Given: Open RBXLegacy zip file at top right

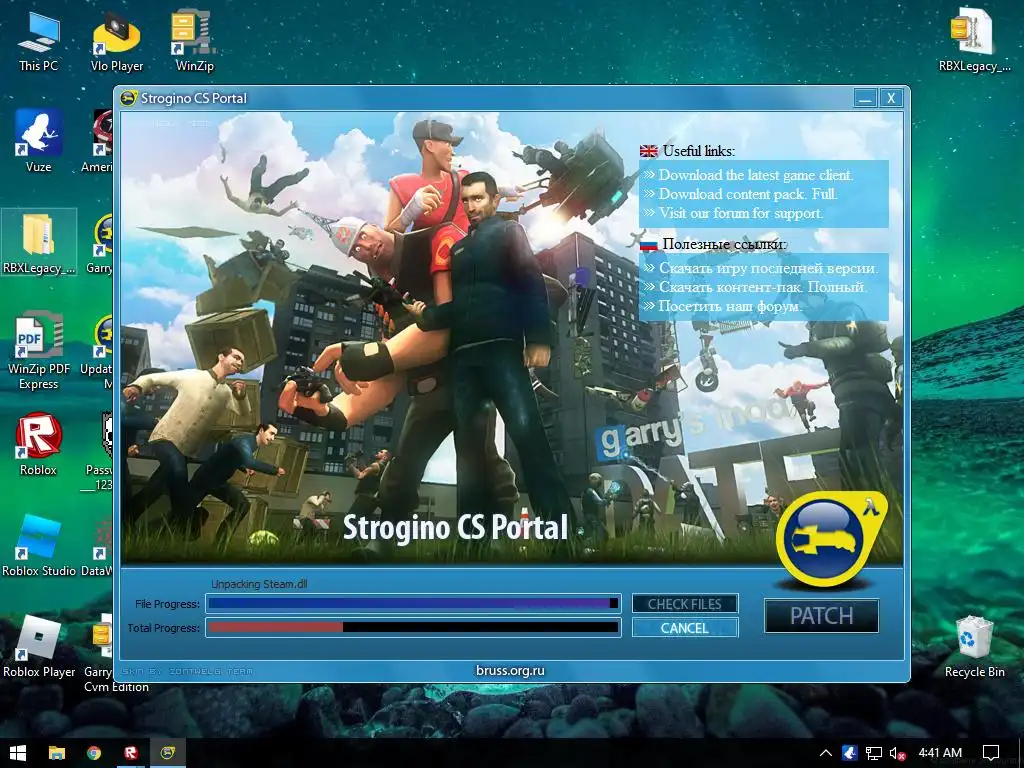Looking at the screenshot, I should tap(974, 41).
